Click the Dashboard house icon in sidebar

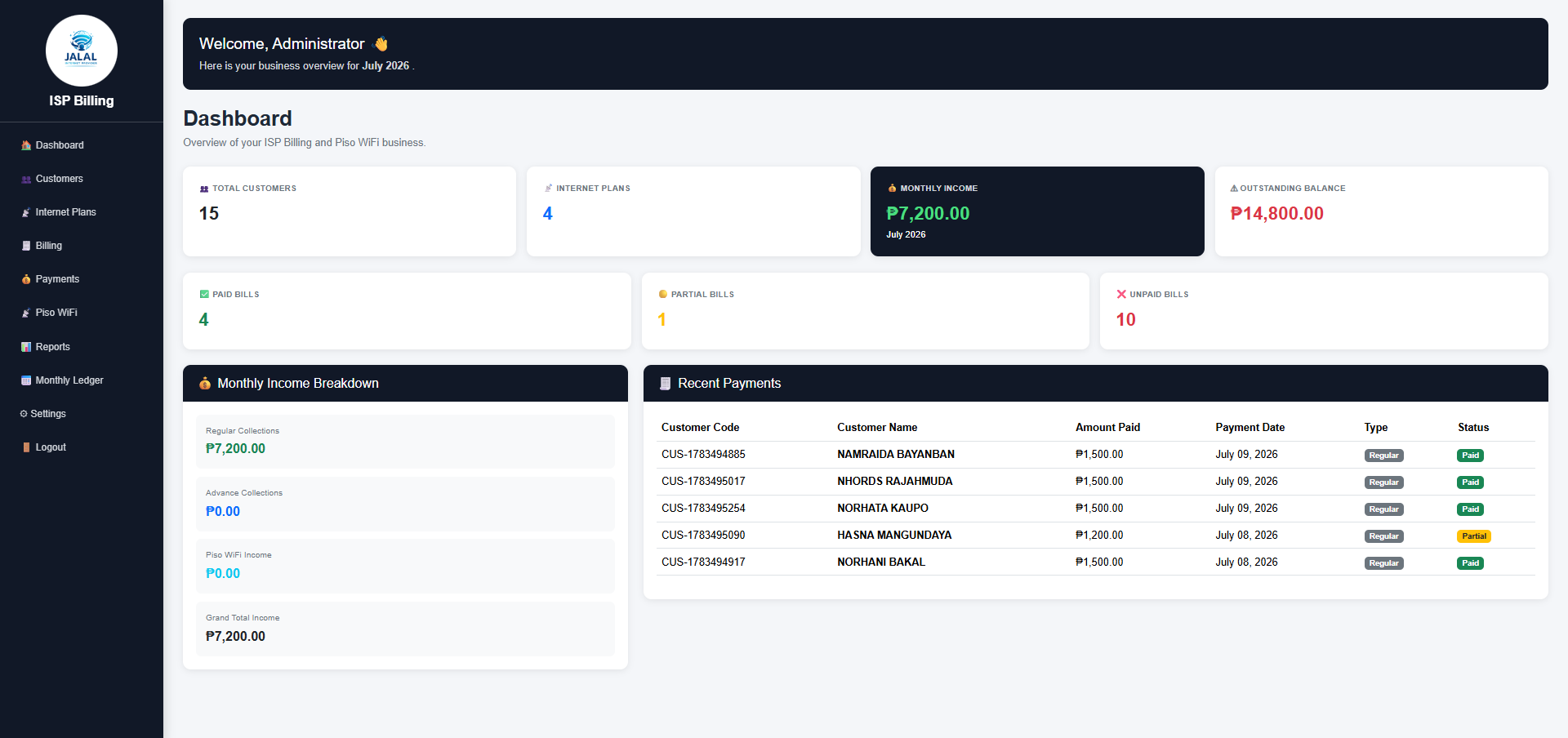26,145
